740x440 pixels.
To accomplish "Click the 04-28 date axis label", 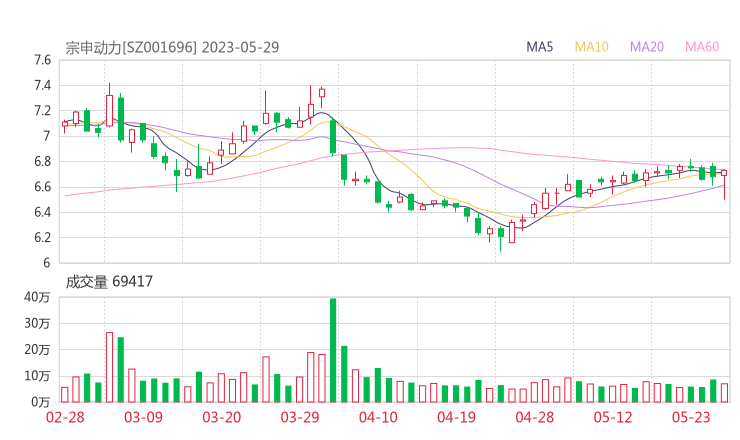I will tap(534, 417).
